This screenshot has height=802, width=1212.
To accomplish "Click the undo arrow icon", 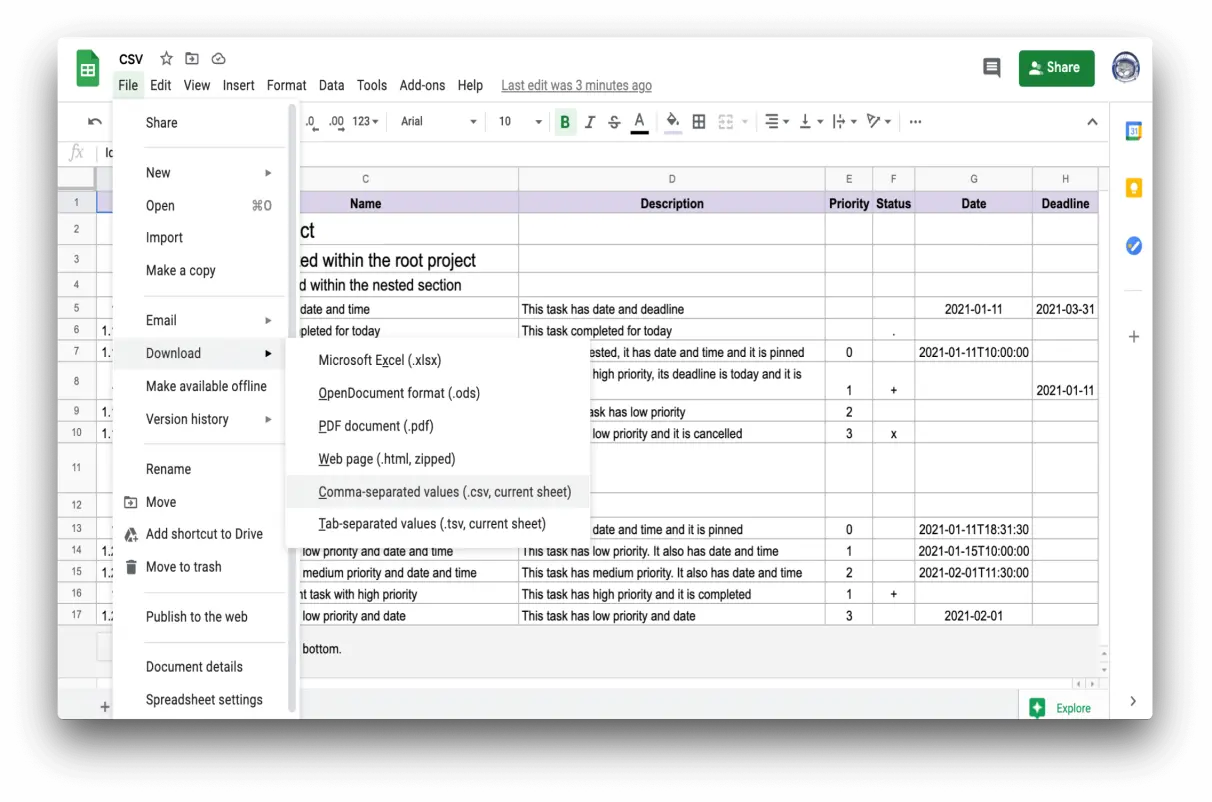I will (95, 122).
